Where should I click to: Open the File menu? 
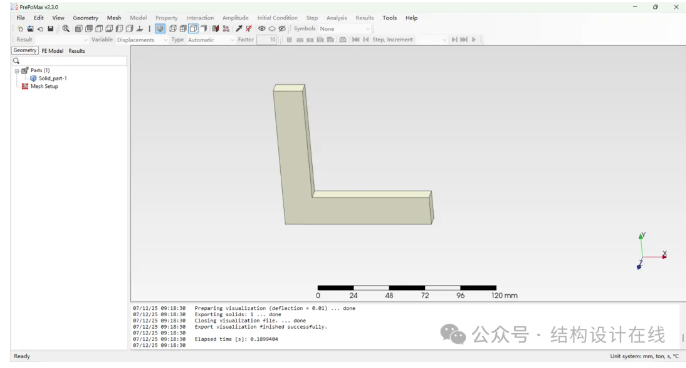[x=21, y=18]
